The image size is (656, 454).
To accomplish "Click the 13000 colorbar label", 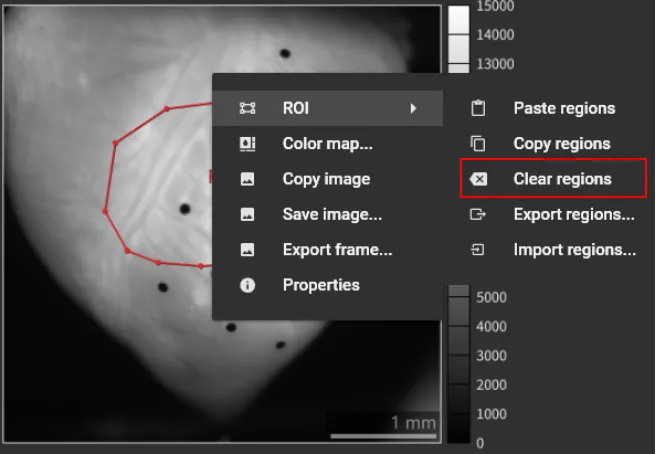I will tap(495, 64).
